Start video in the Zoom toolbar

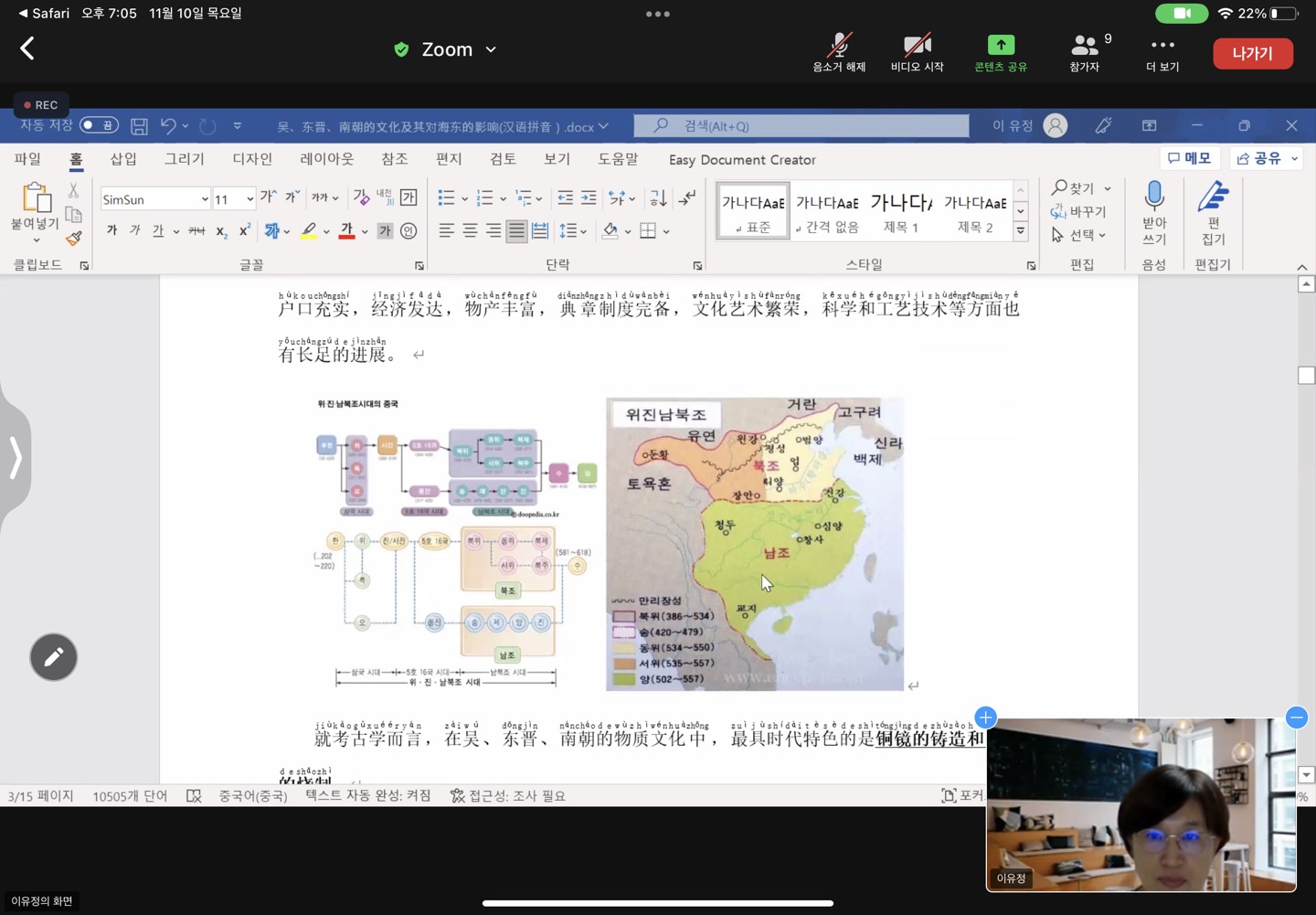(x=917, y=52)
